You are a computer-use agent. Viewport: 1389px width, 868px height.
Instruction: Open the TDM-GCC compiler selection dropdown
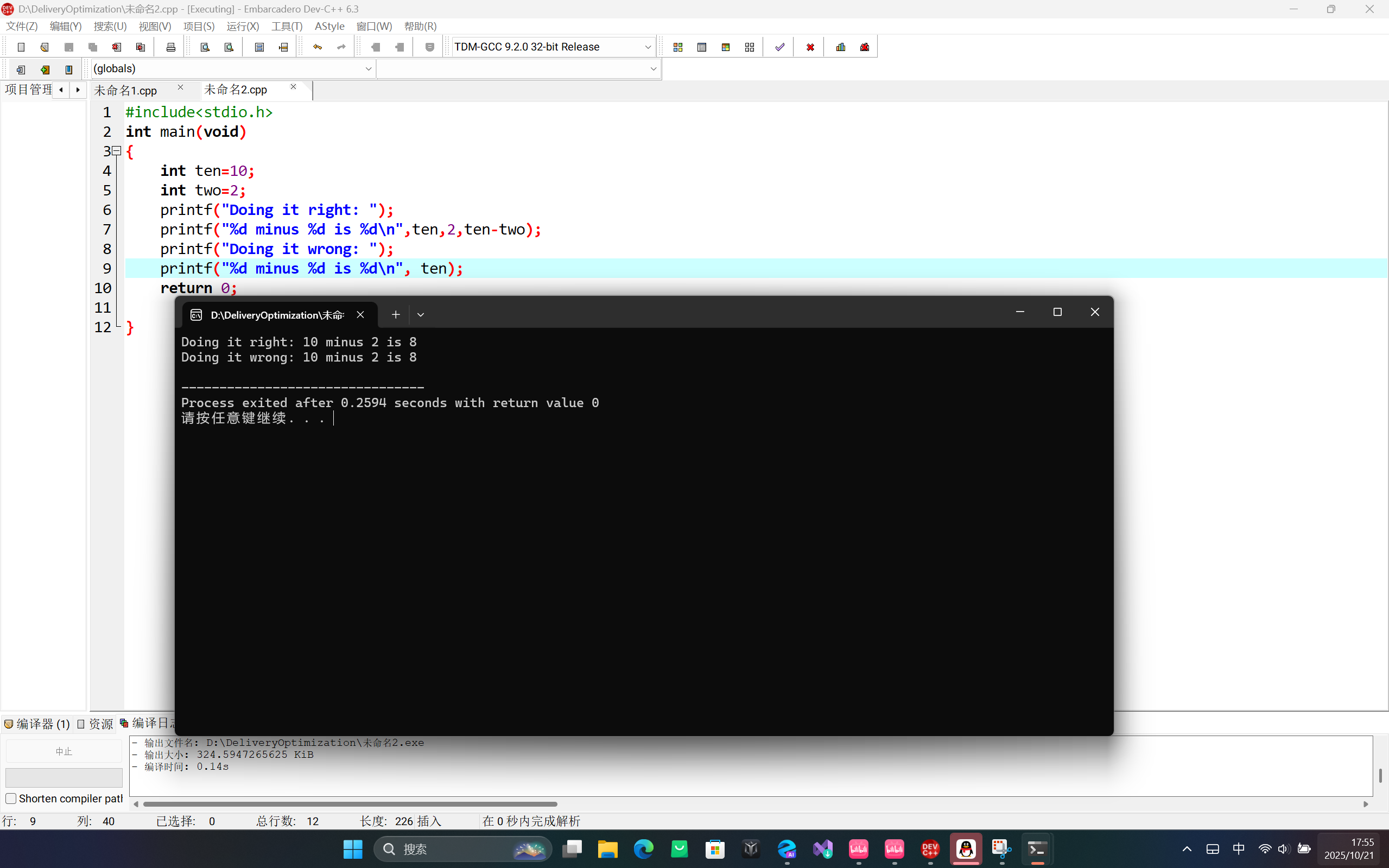pos(648,47)
